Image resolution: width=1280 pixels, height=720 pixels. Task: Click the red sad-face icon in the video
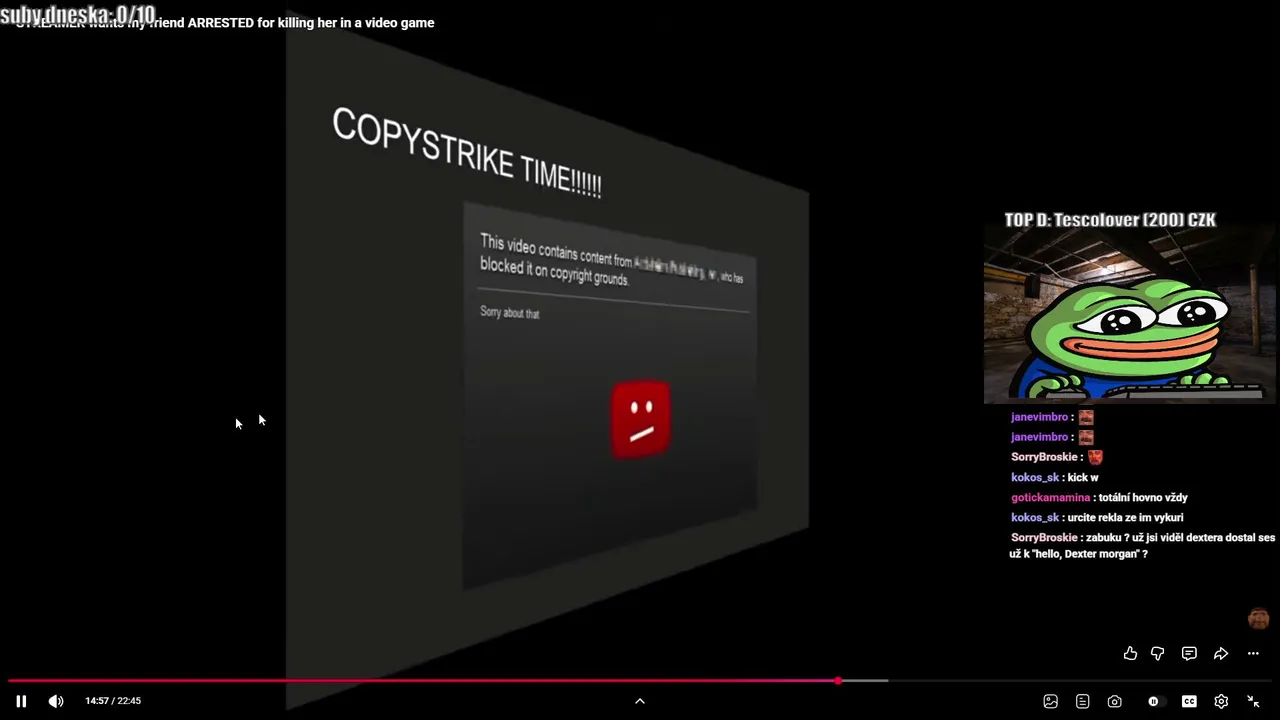coord(641,419)
